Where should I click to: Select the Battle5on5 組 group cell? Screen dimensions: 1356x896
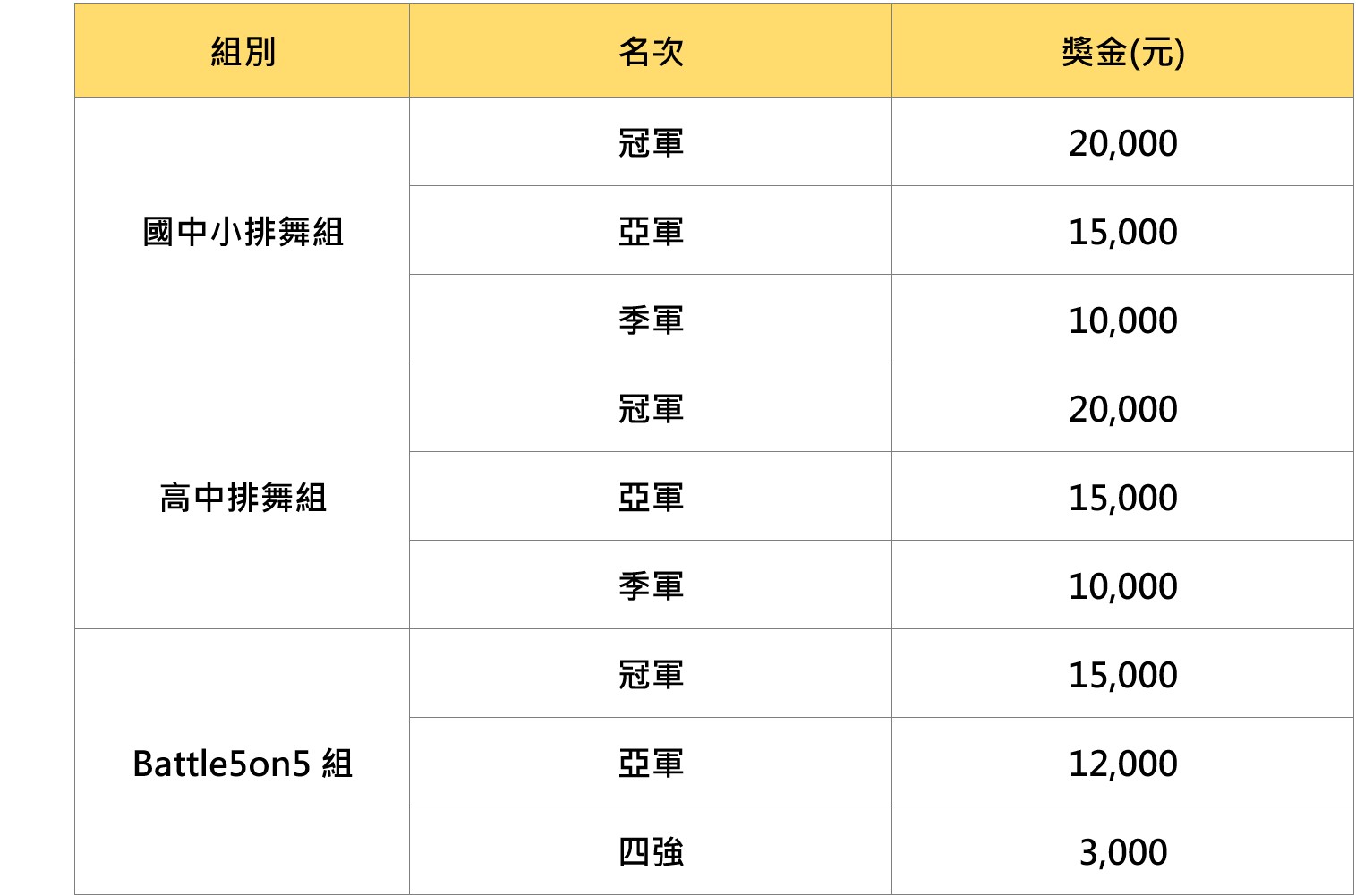[242, 762]
